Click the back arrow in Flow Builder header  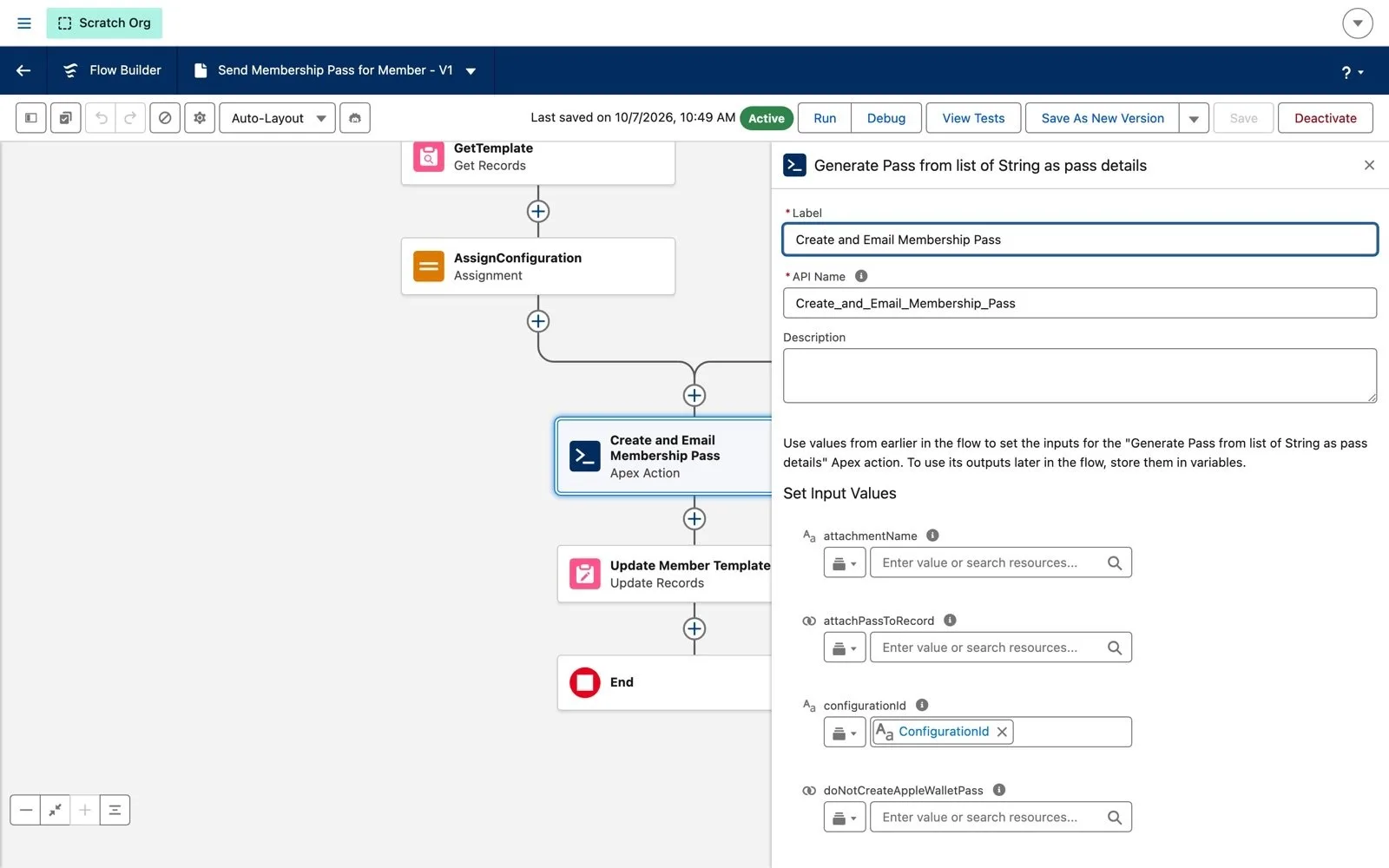pos(23,70)
